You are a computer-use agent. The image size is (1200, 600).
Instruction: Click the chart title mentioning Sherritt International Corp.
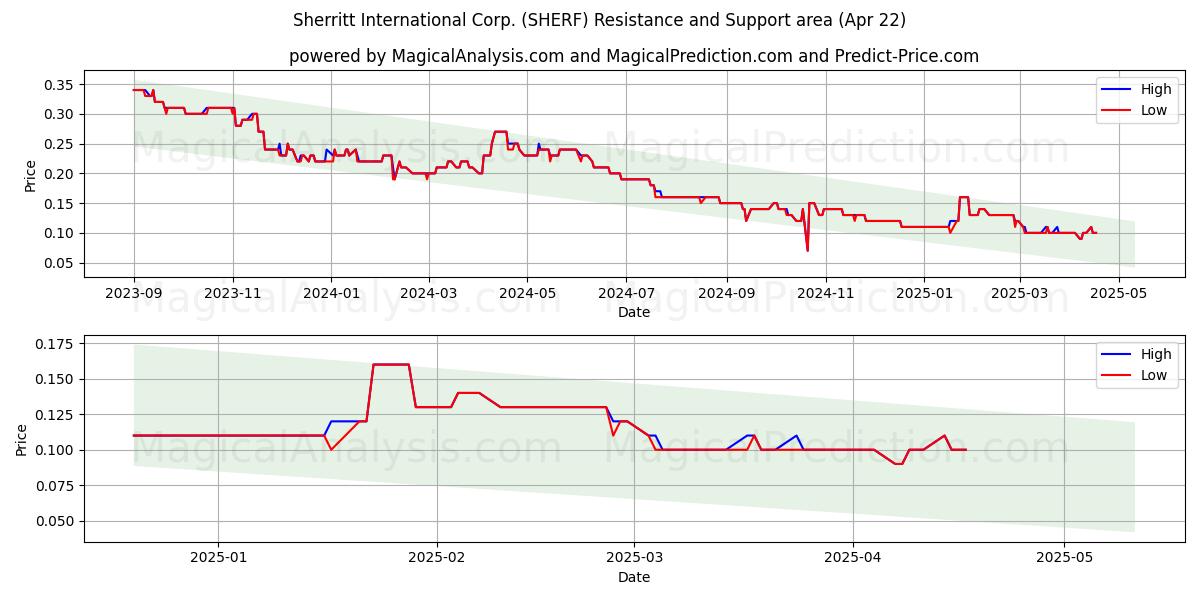pyautogui.click(x=600, y=19)
